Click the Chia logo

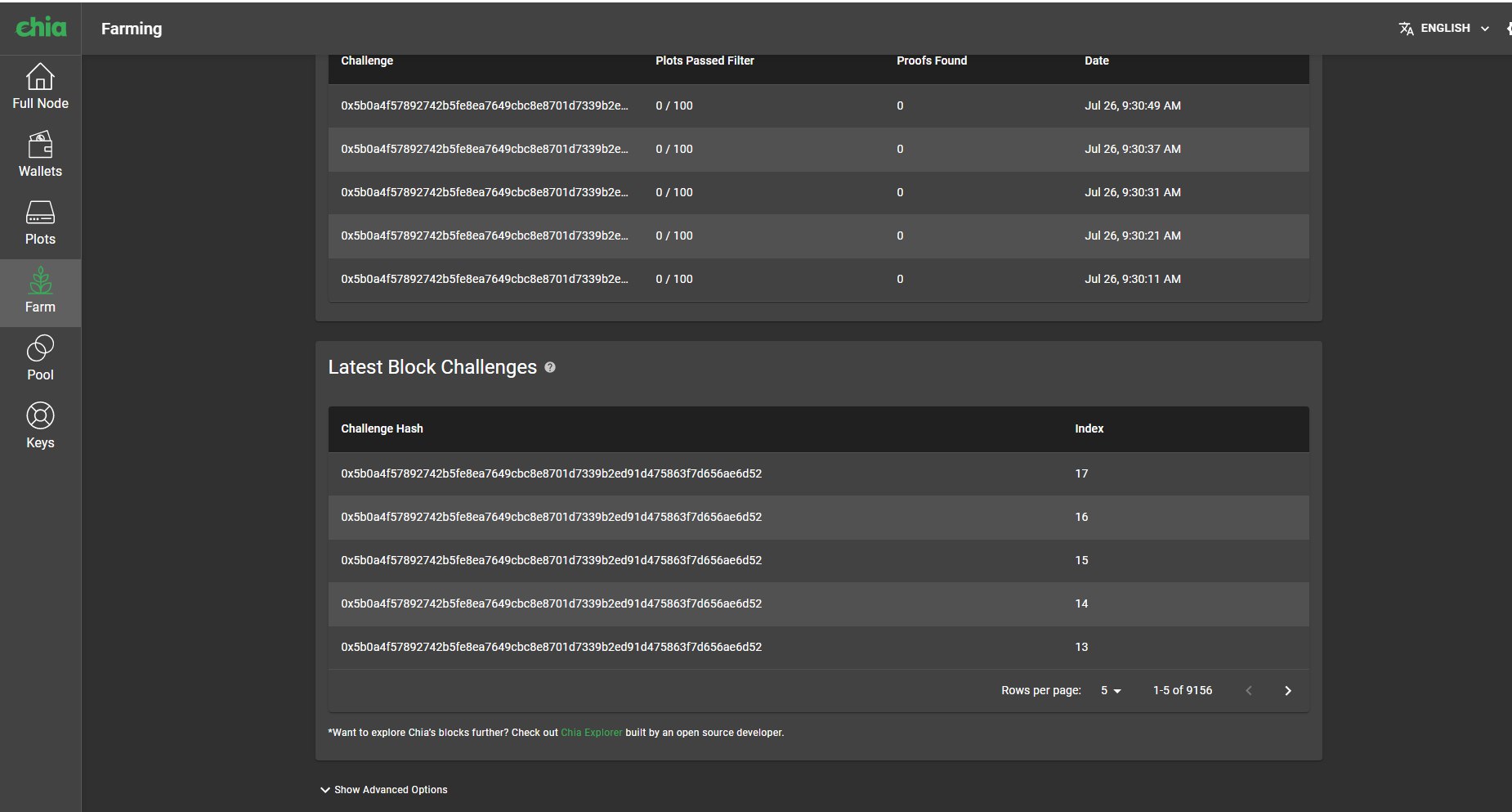(x=41, y=28)
